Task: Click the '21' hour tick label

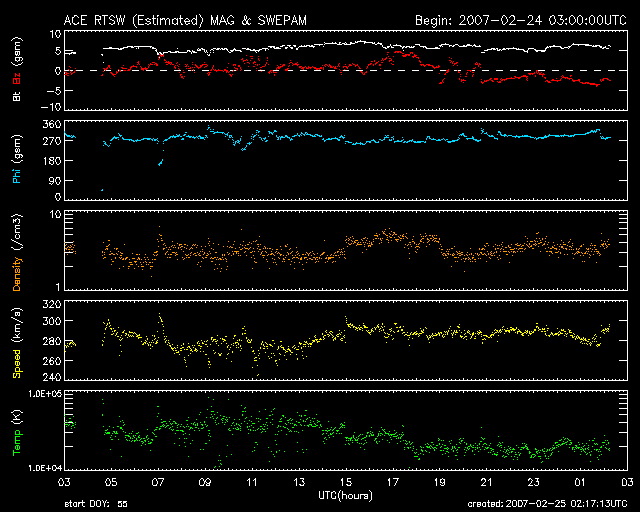Action: click(487, 482)
